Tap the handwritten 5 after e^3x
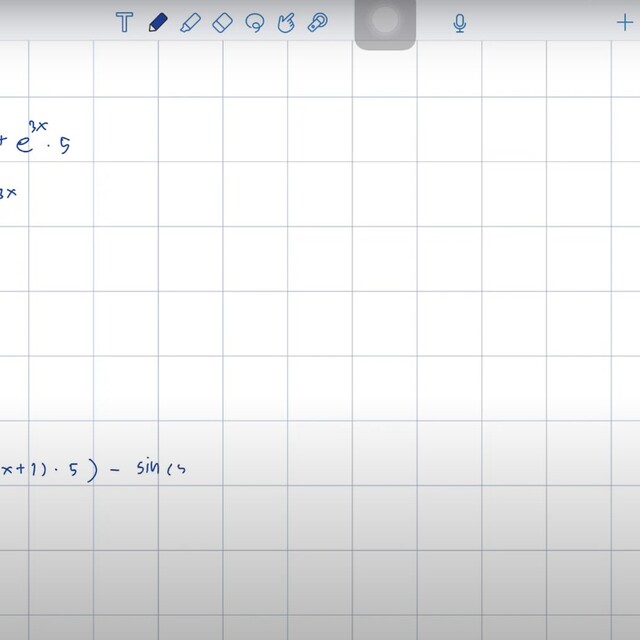Viewport: 640px width, 640px height. (x=65, y=146)
